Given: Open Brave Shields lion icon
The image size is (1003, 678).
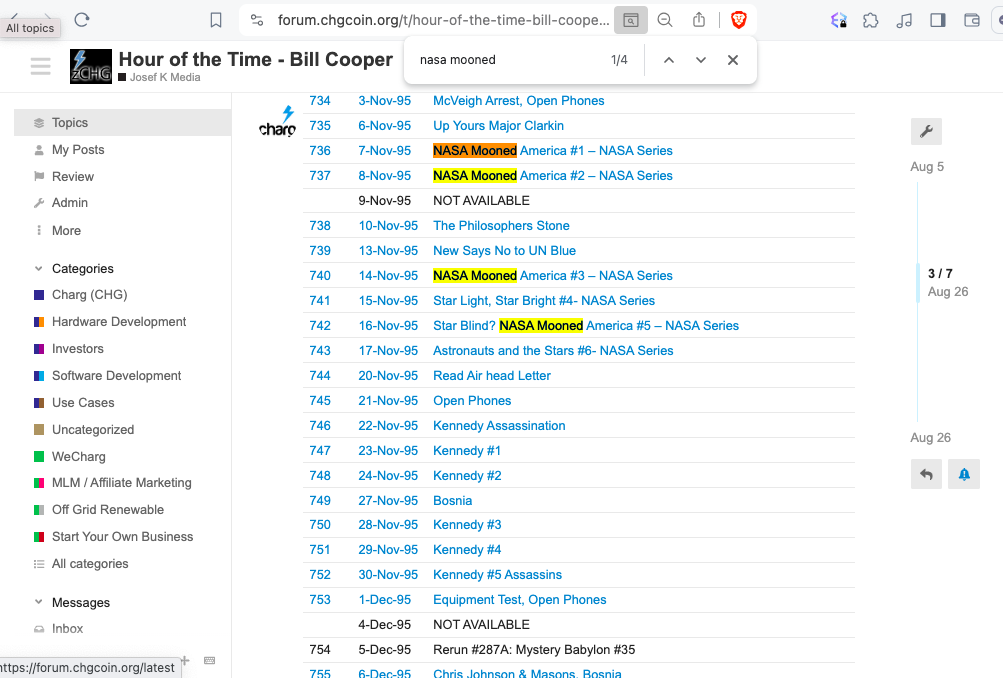Looking at the screenshot, I should [738, 20].
